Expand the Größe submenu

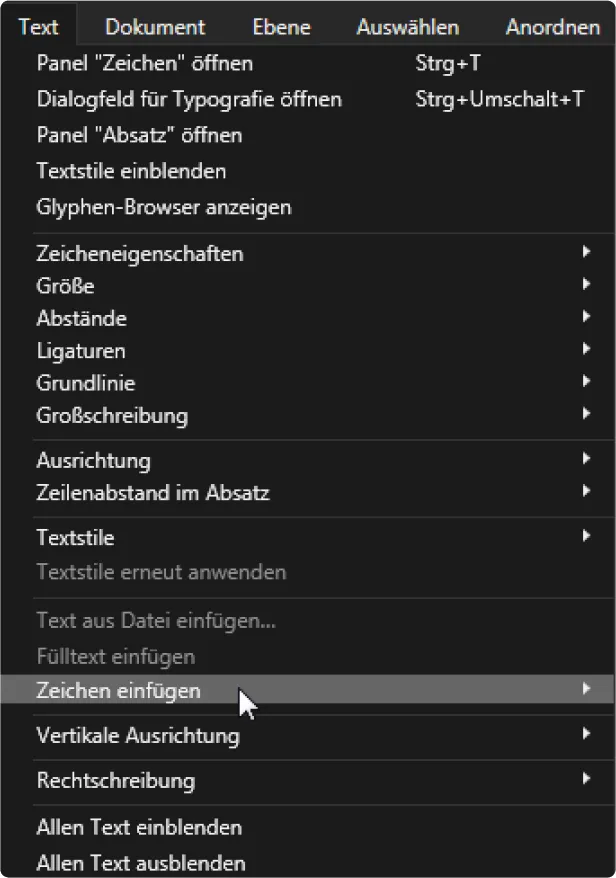(66, 286)
